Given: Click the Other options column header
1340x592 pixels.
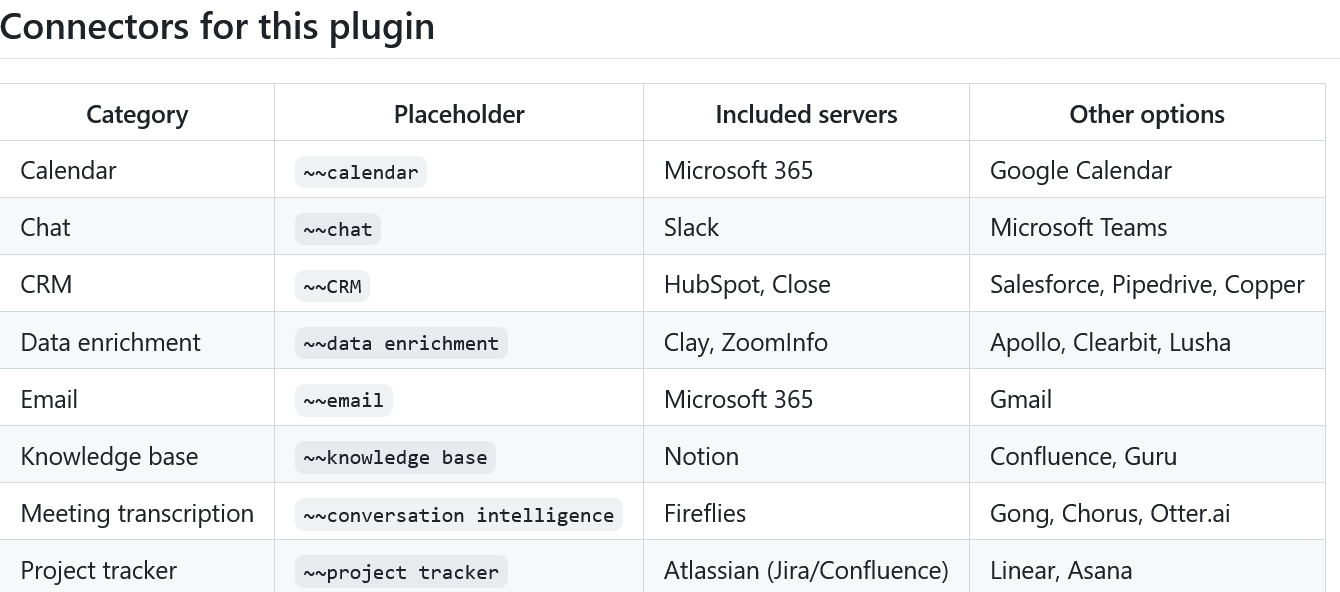Looking at the screenshot, I should point(1147,114).
